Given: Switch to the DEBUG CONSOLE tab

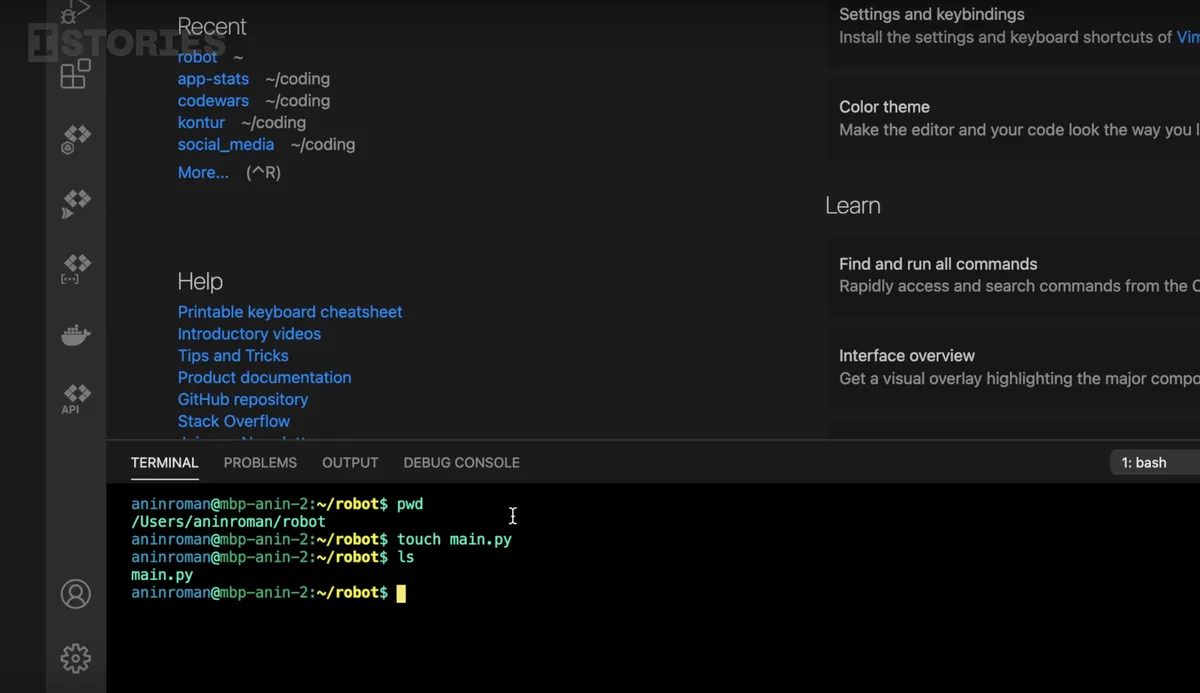Looking at the screenshot, I should [461, 463].
